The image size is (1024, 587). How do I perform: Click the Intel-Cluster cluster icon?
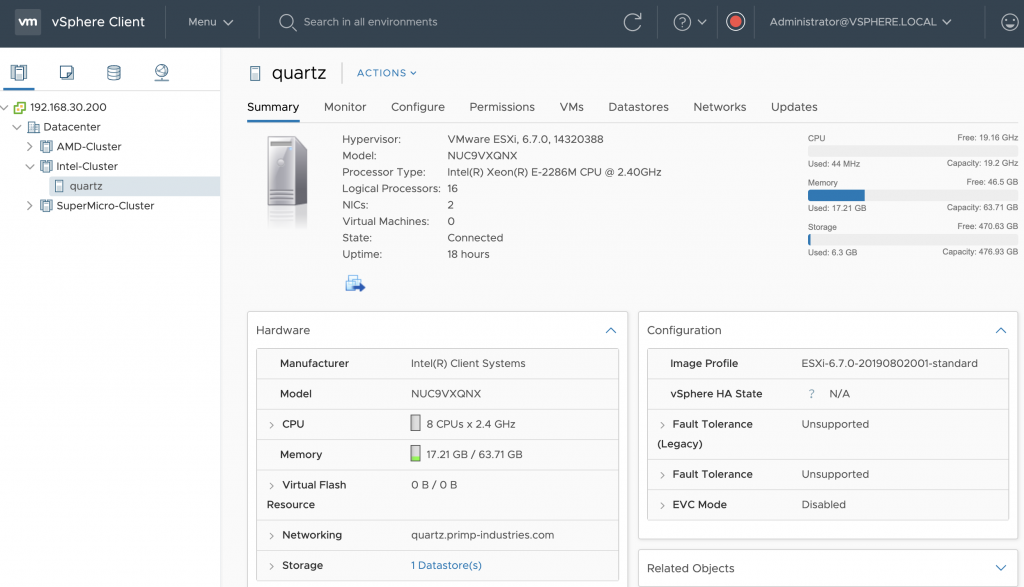[x=46, y=166]
